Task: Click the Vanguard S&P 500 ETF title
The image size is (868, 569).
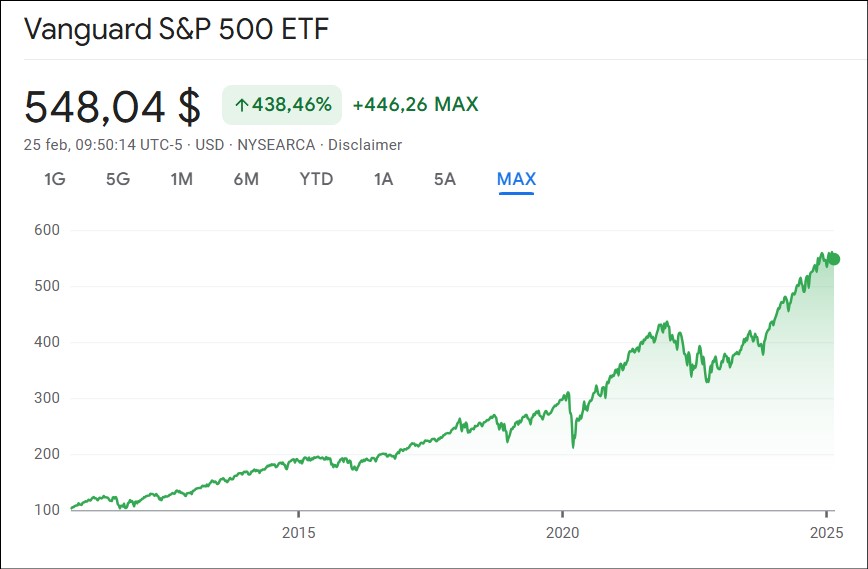Action: pos(176,29)
